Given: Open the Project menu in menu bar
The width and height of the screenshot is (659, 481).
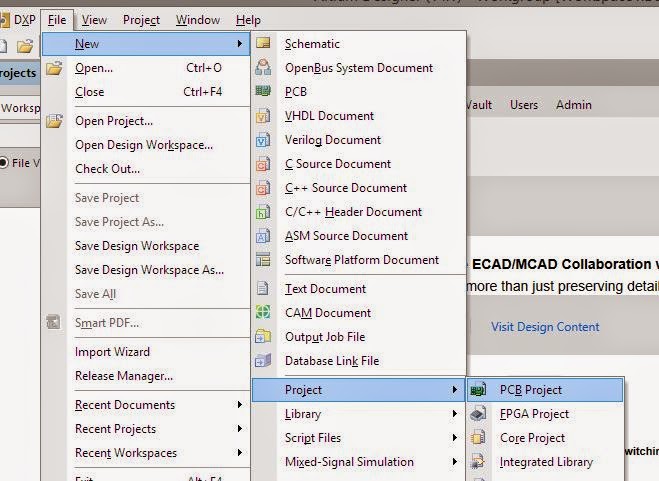Looking at the screenshot, I should point(141,20).
